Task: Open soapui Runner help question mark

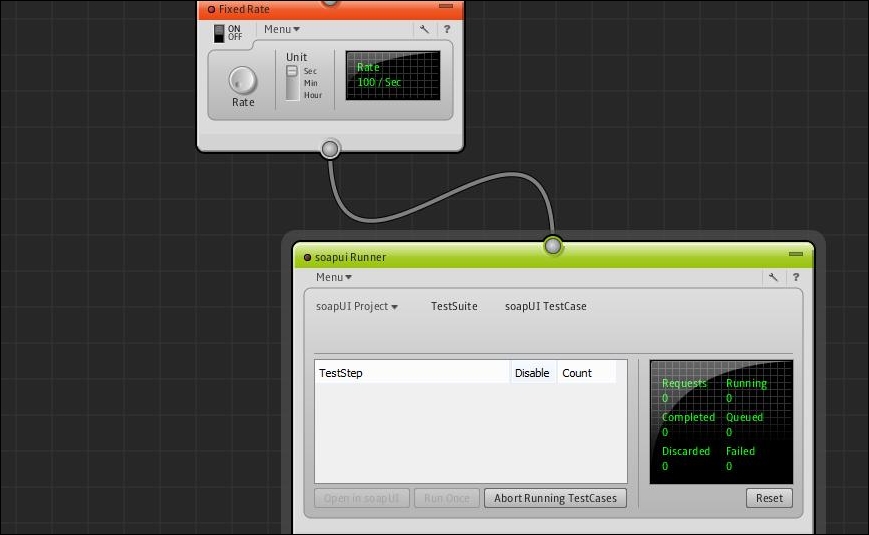Action: tap(796, 277)
